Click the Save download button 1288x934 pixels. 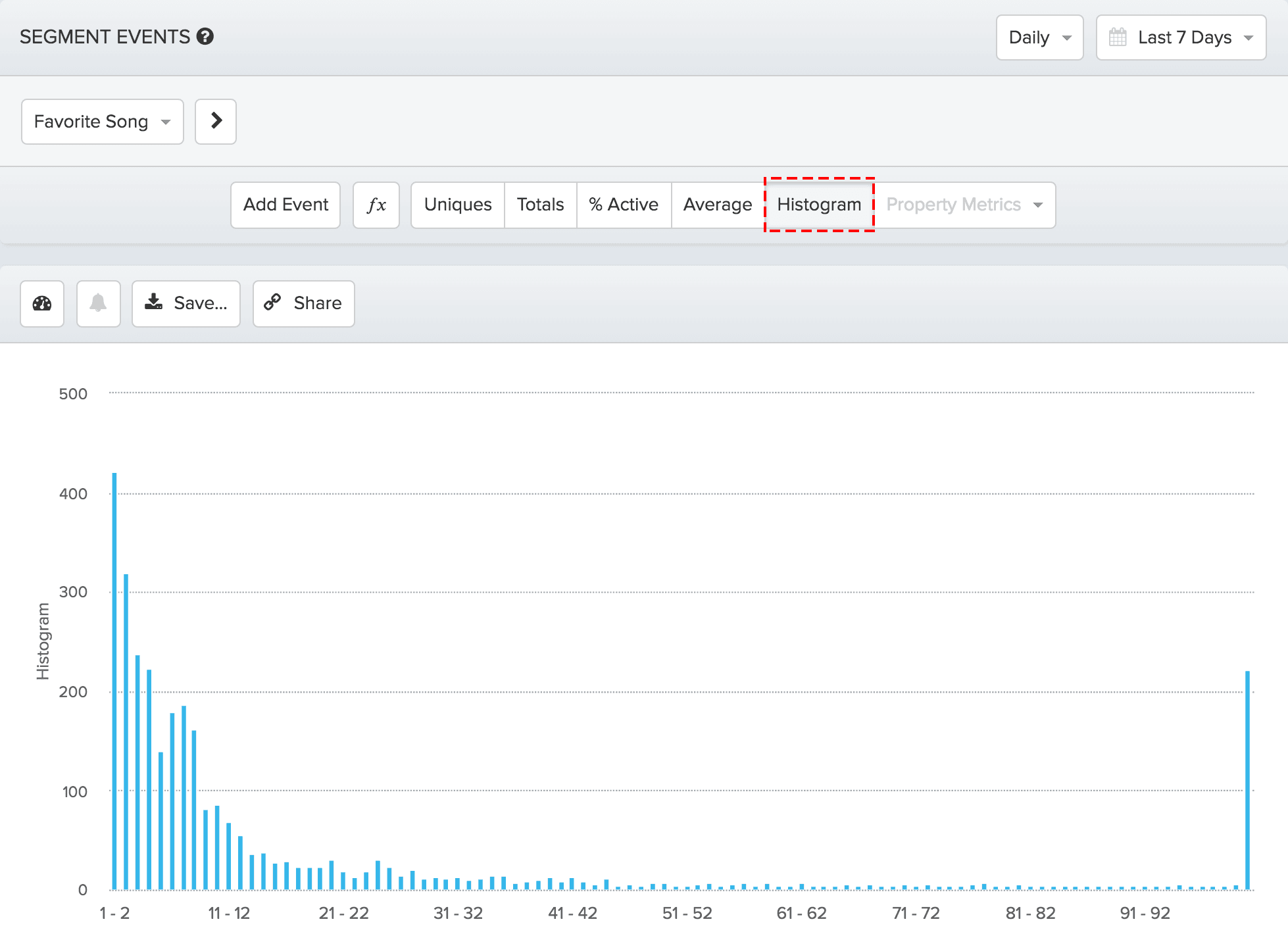[x=186, y=303]
